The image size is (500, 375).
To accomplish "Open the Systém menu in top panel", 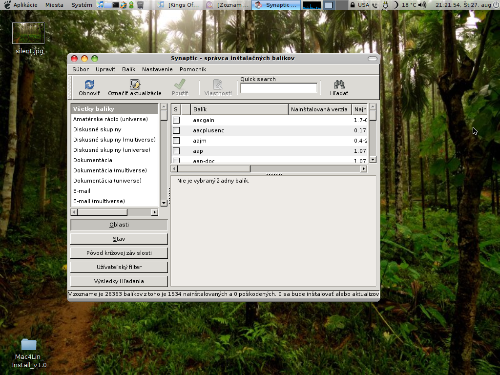I will [x=82, y=5].
